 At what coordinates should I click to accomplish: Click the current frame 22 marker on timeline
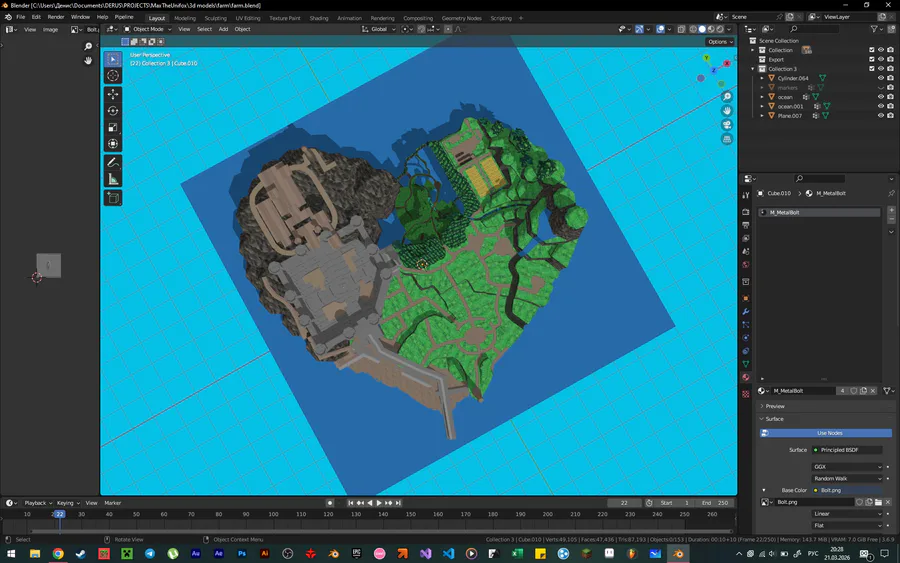pyautogui.click(x=59, y=514)
